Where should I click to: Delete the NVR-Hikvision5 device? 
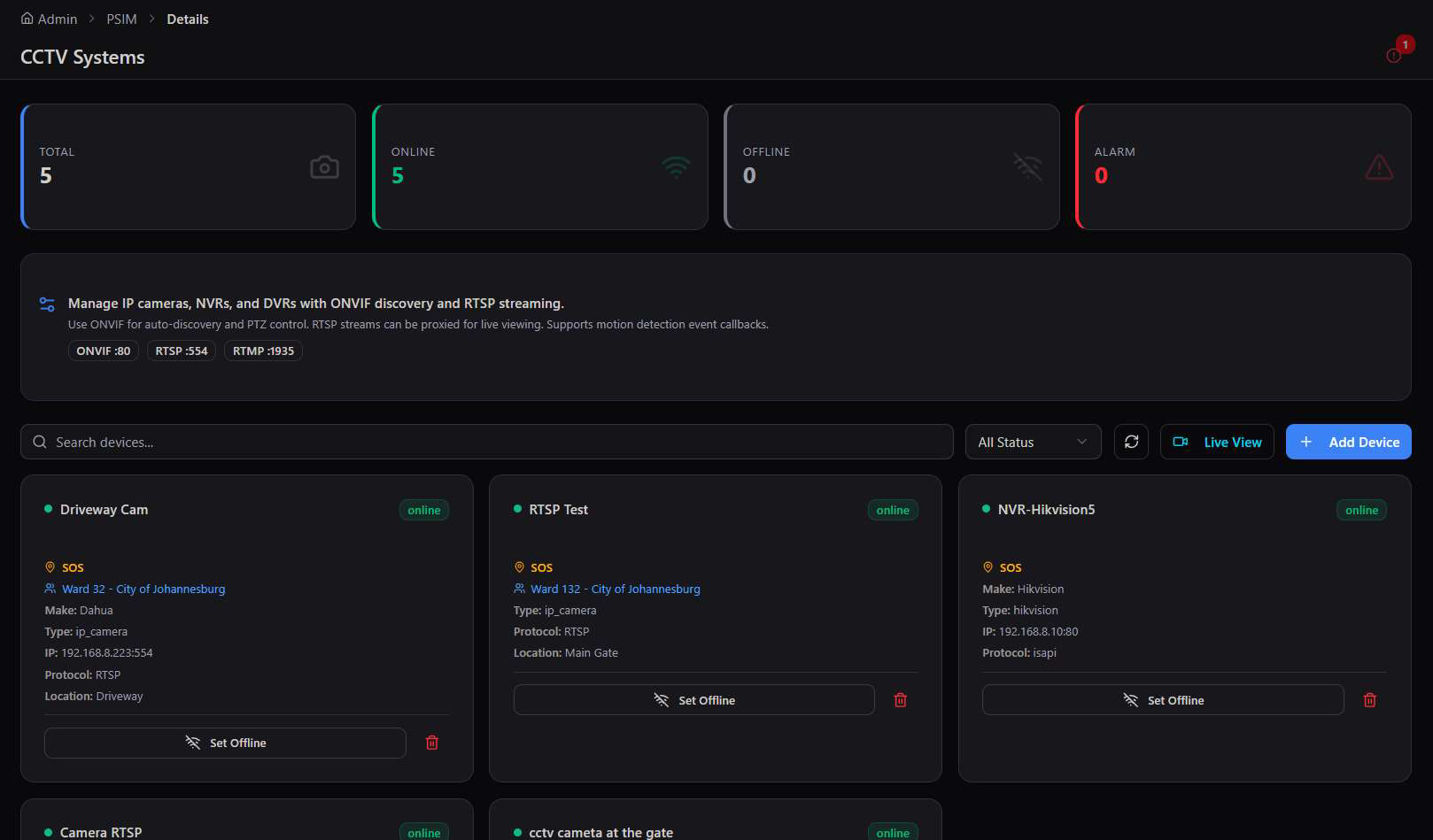tap(1370, 700)
